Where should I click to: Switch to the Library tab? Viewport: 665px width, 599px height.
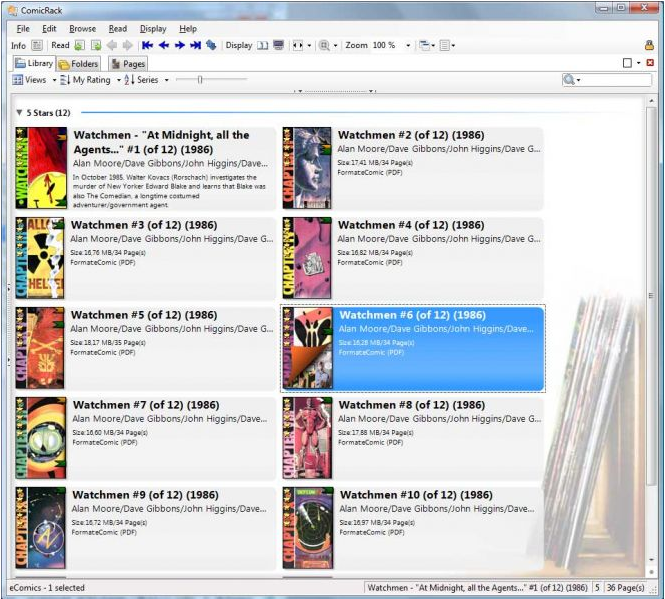coord(34,64)
